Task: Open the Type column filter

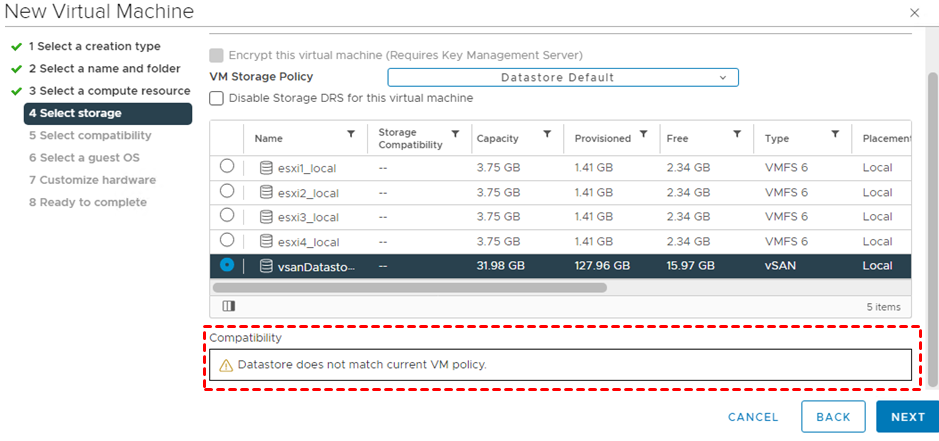Action: click(x=834, y=134)
